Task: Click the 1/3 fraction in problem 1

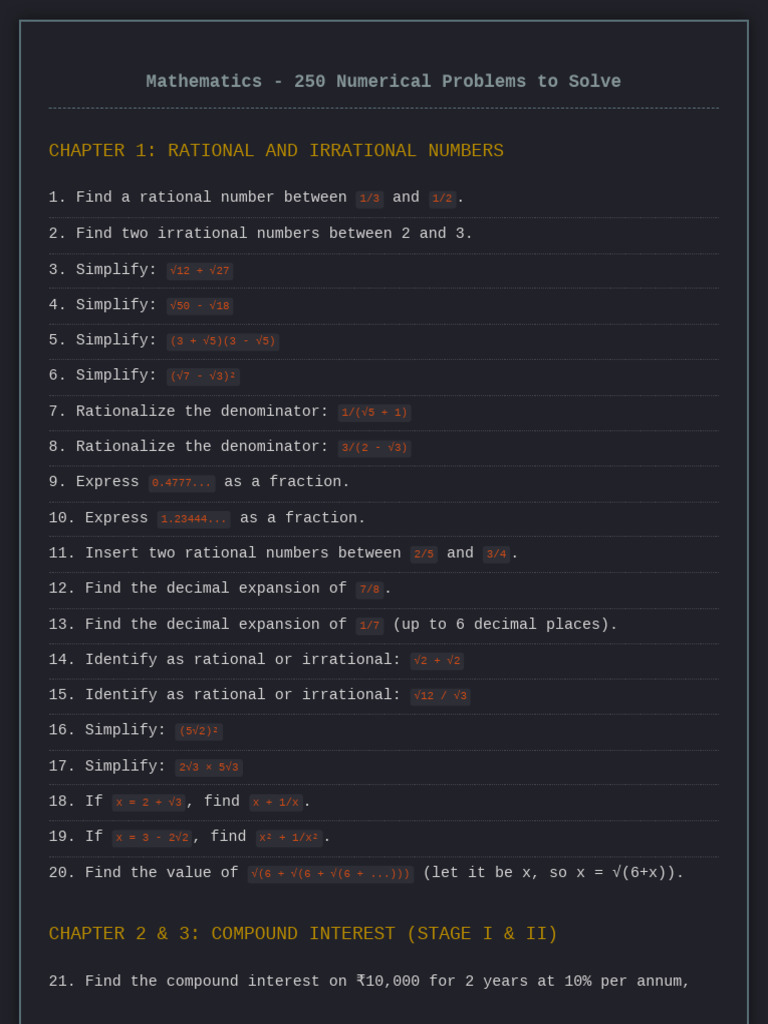Action: click(x=369, y=199)
